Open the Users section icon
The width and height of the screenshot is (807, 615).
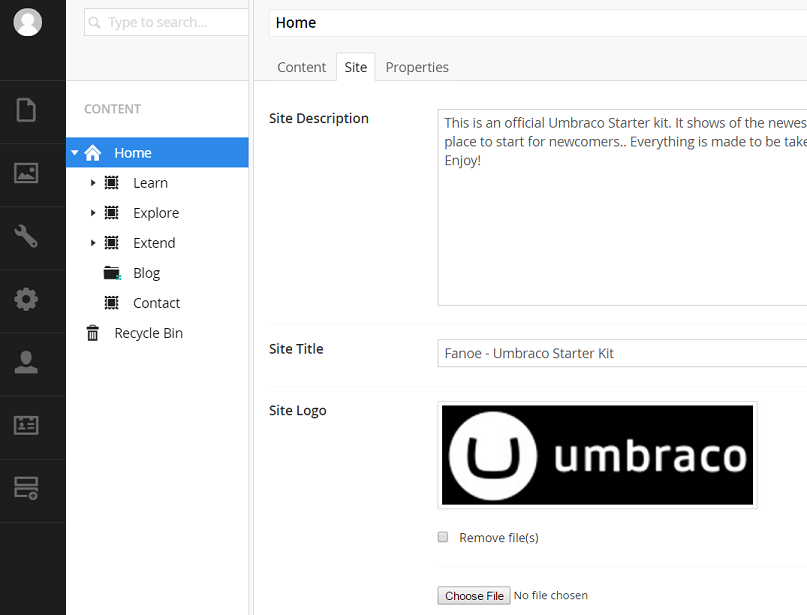[26, 362]
